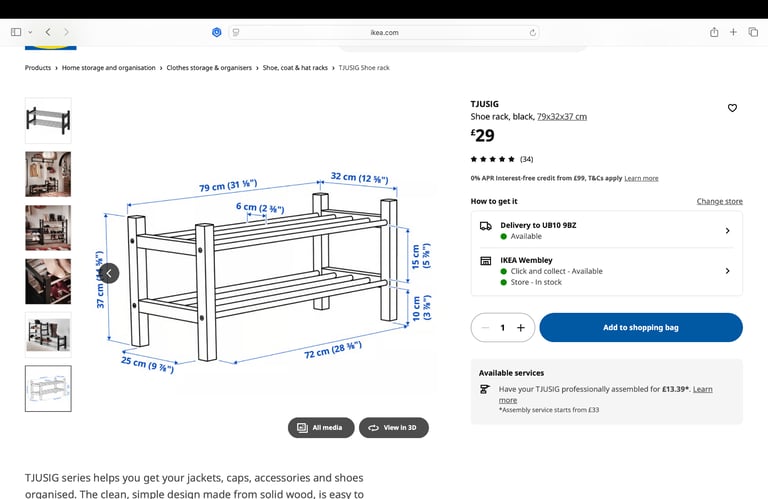Open the Safari share icon
Image resolution: width=768 pixels, height=499 pixels.
click(714, 32)
